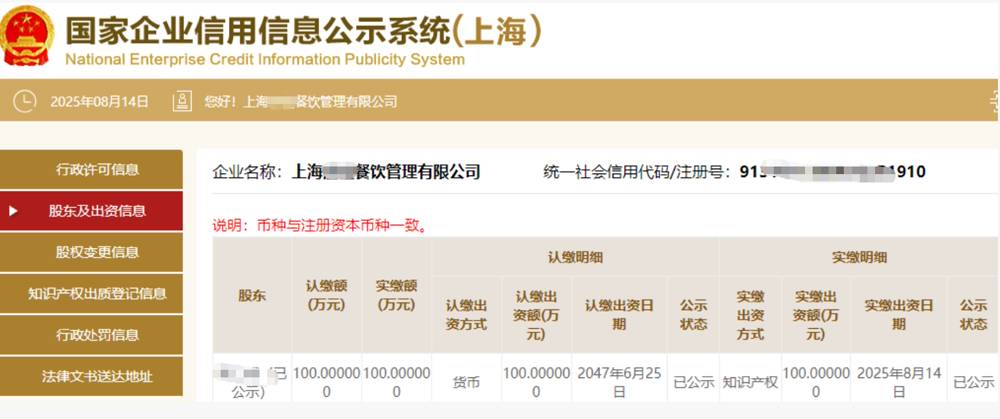Click the 认缴出资日期 column header
Viewport: 1000px width, 419px height.
[619, 315]
